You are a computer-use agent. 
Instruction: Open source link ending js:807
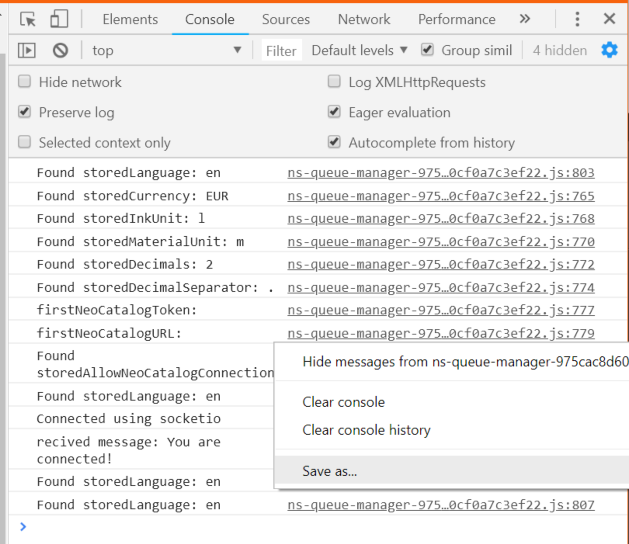coord(441,505)
